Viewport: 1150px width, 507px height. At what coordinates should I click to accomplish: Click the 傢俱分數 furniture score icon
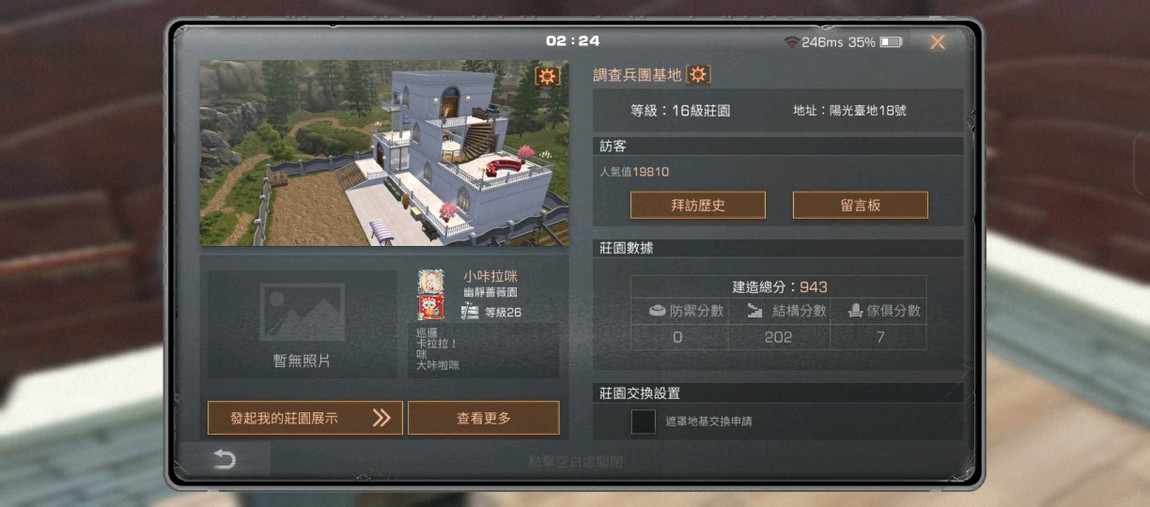coord(854,311)
